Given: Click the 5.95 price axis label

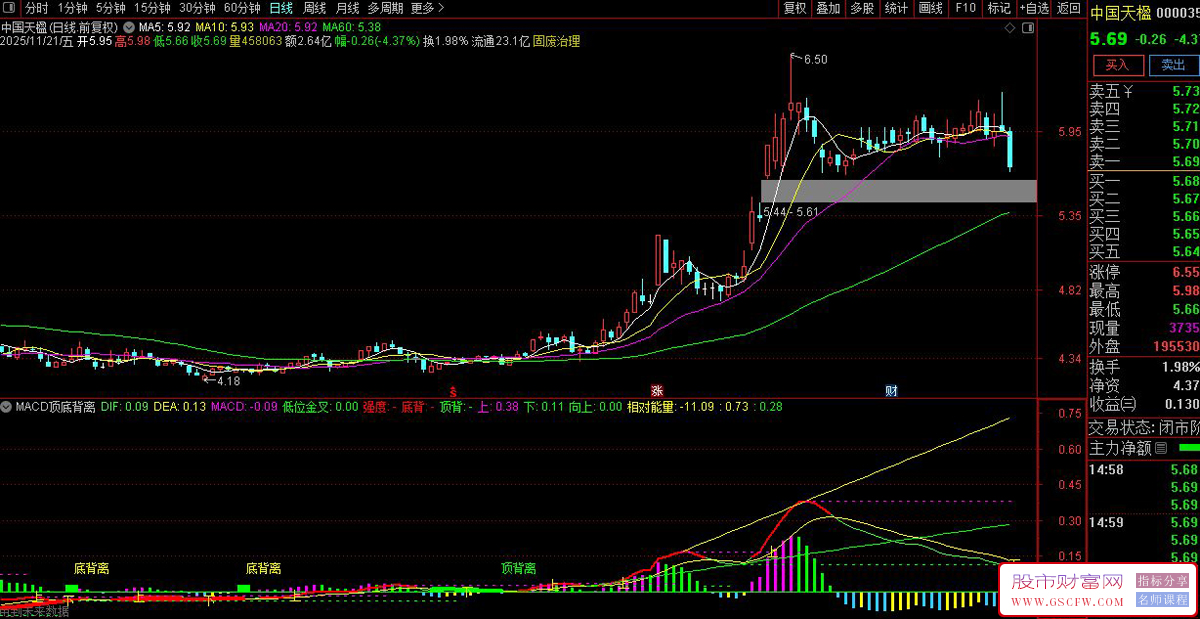Looking at the screenshot, I should [1068, 132].
